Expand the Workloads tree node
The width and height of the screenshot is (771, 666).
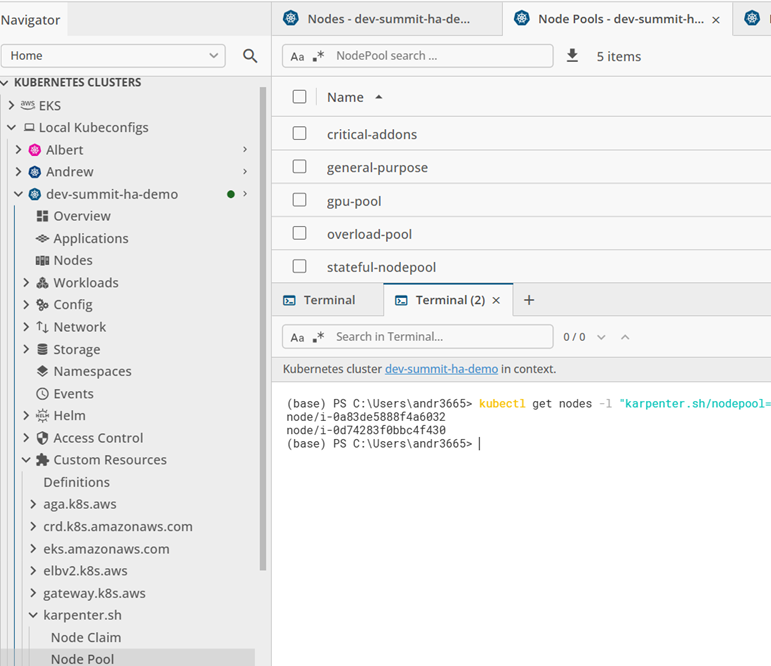tap(27, 283)
